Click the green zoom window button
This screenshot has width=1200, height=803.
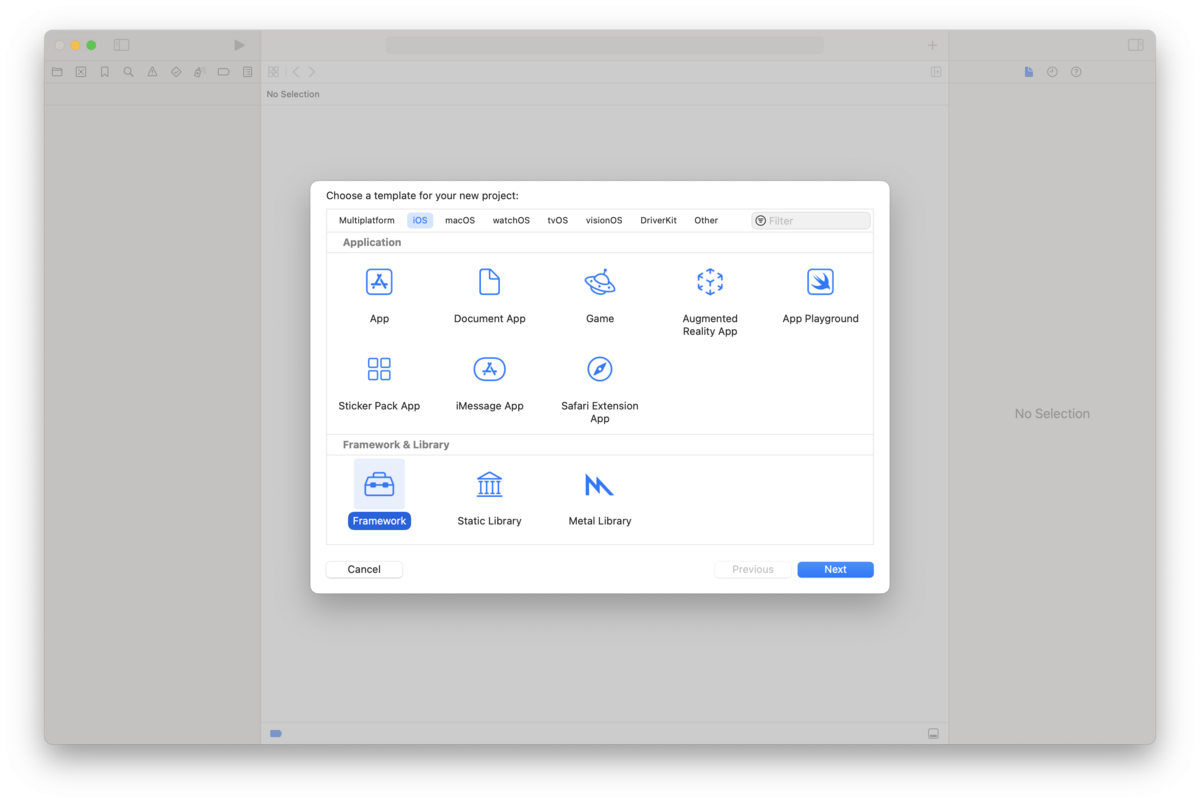coord(91,45)
